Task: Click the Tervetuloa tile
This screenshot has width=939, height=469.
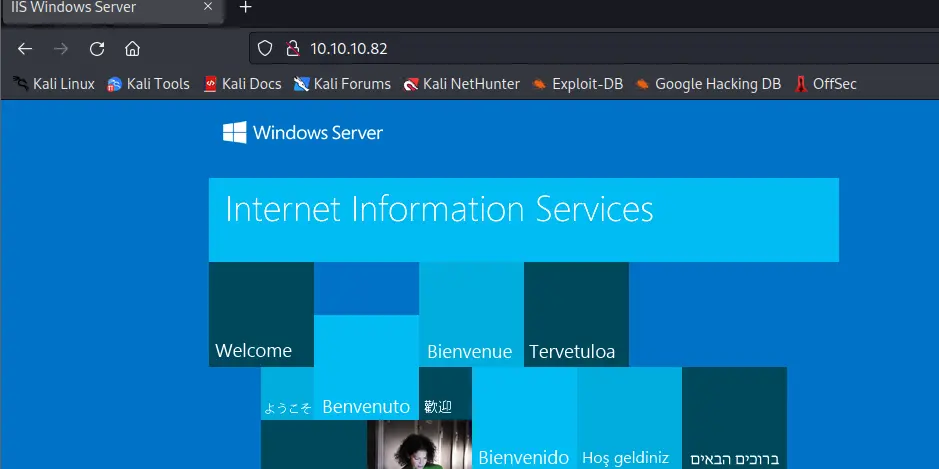Action: coord(576,314)
